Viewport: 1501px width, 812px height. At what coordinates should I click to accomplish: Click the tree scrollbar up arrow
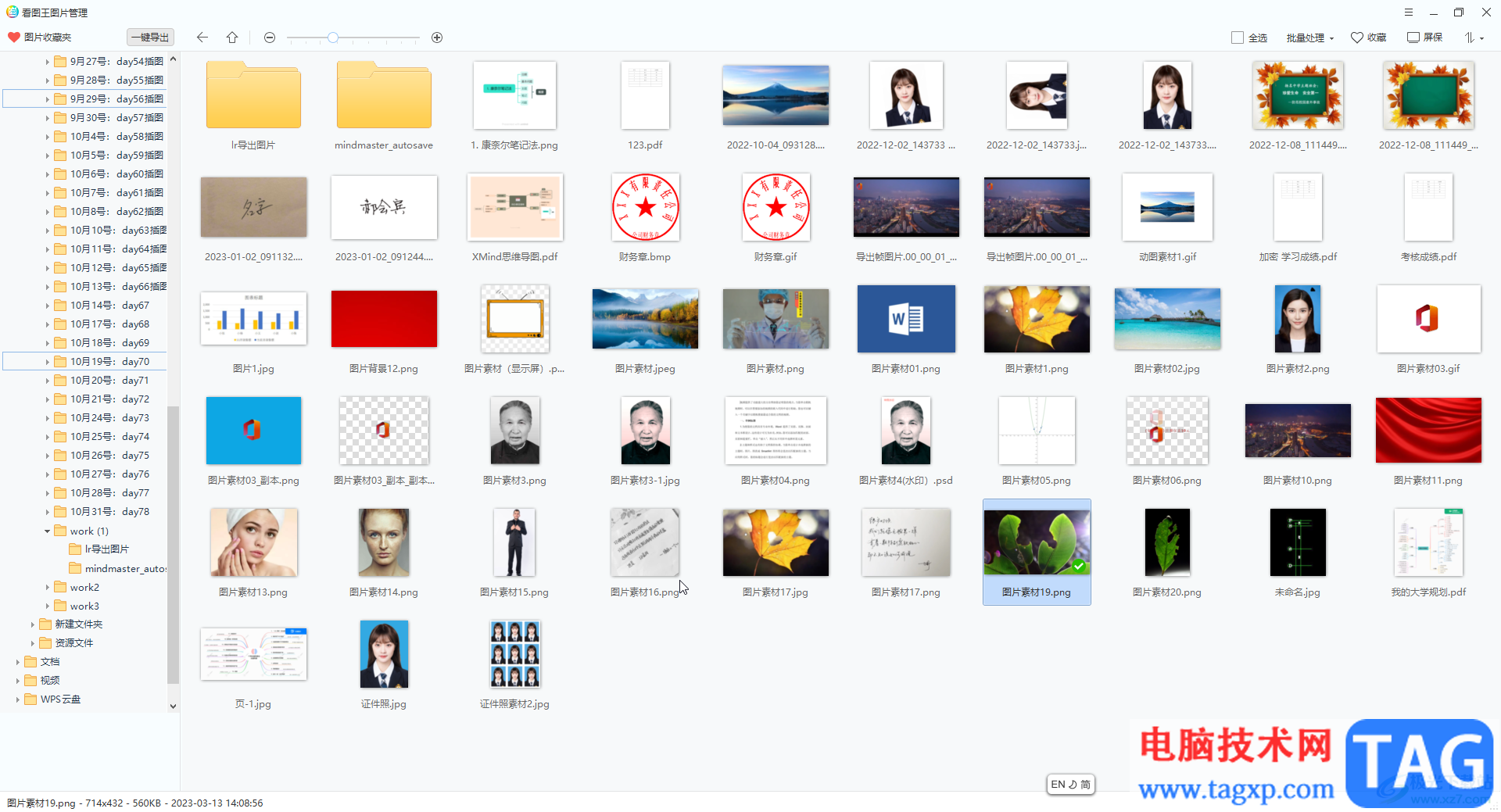(173, 59)
